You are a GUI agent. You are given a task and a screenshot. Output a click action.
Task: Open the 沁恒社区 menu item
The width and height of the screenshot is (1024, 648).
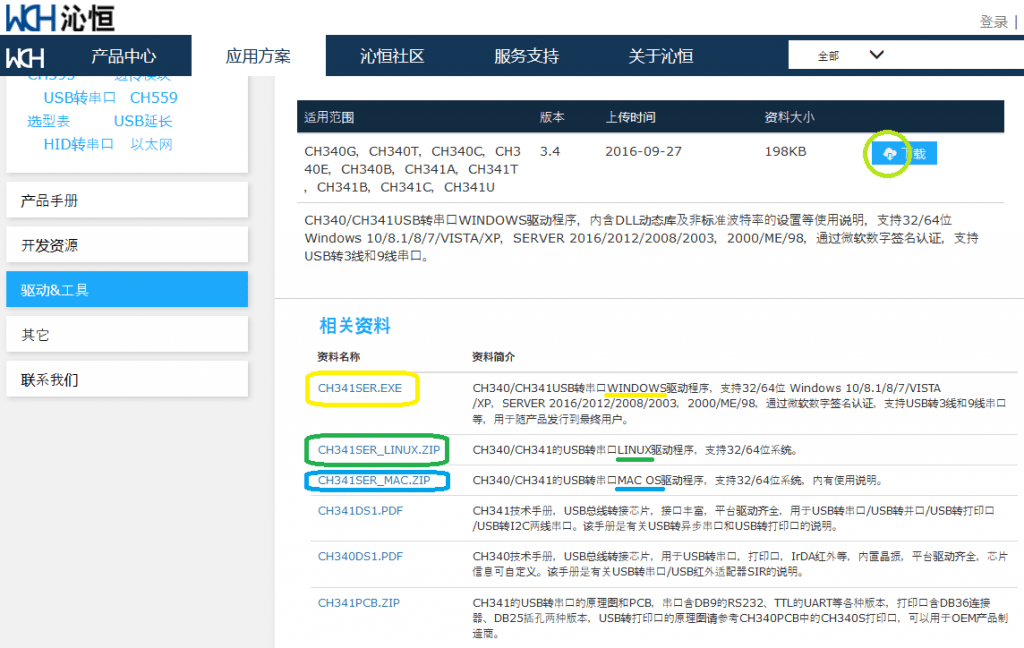(392, 56)
